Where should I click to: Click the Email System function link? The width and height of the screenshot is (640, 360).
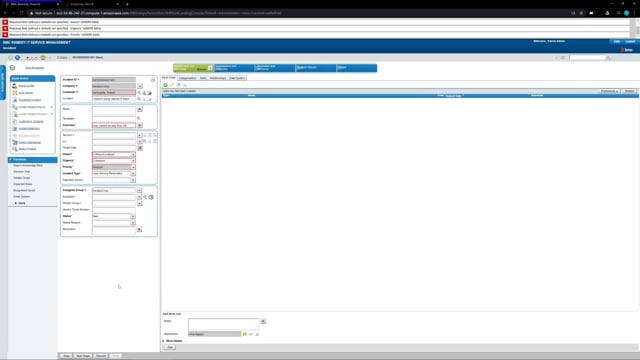(22, 197)
